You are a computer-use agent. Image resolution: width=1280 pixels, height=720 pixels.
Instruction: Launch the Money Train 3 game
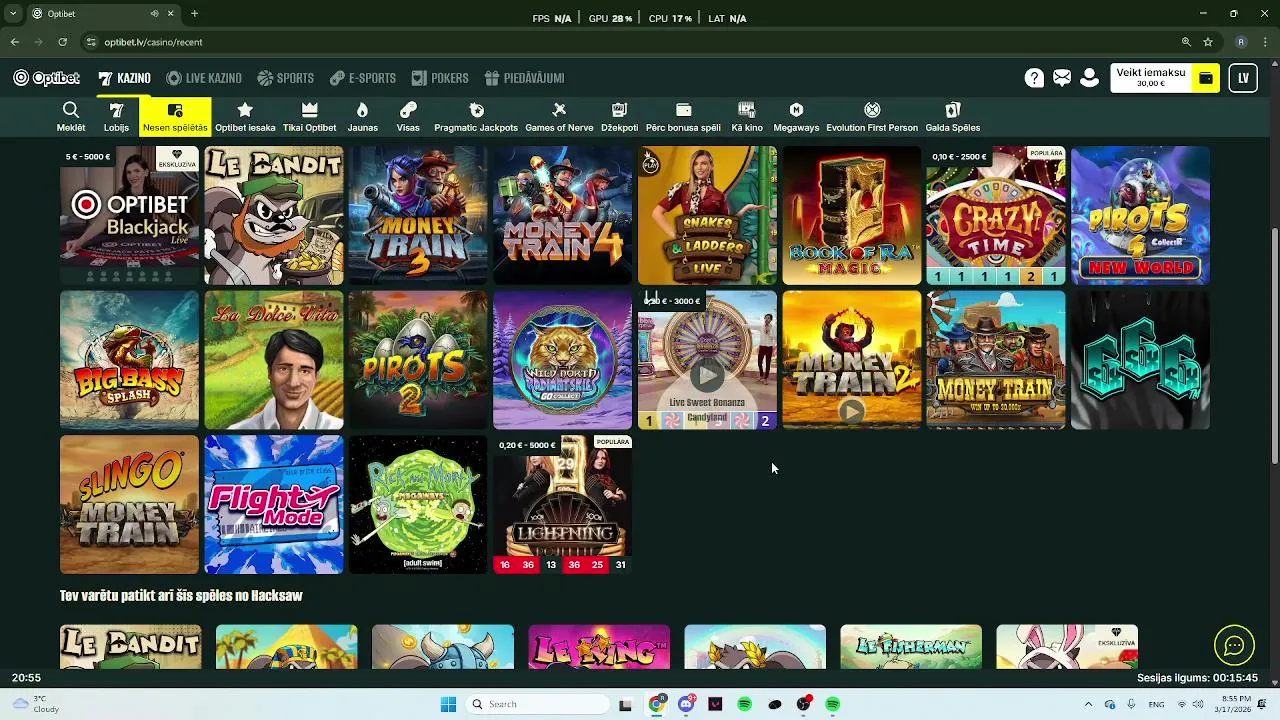[x=418, y=215]
